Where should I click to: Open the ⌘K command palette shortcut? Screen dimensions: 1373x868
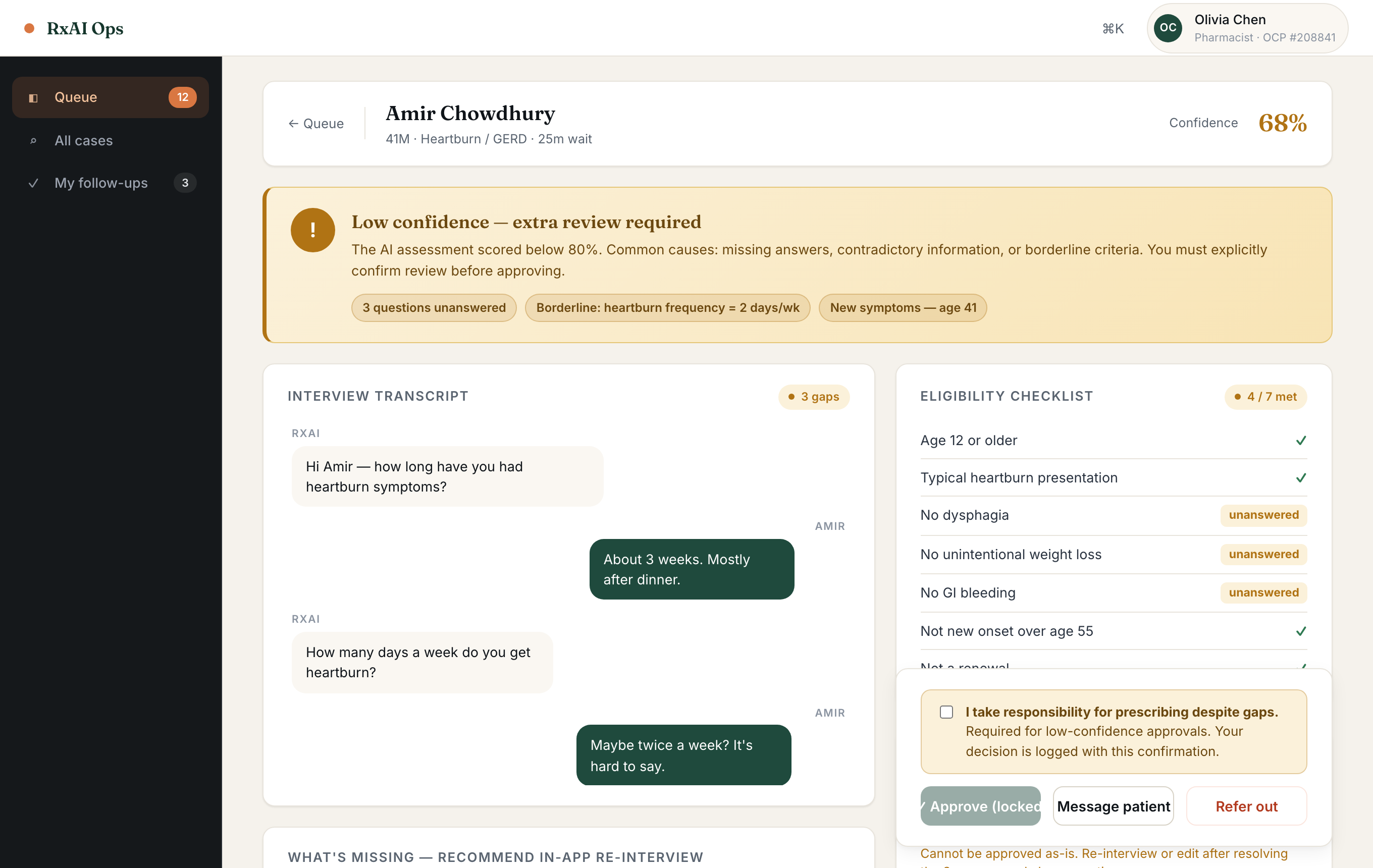pyautogui.click(x=1113, y=28)
